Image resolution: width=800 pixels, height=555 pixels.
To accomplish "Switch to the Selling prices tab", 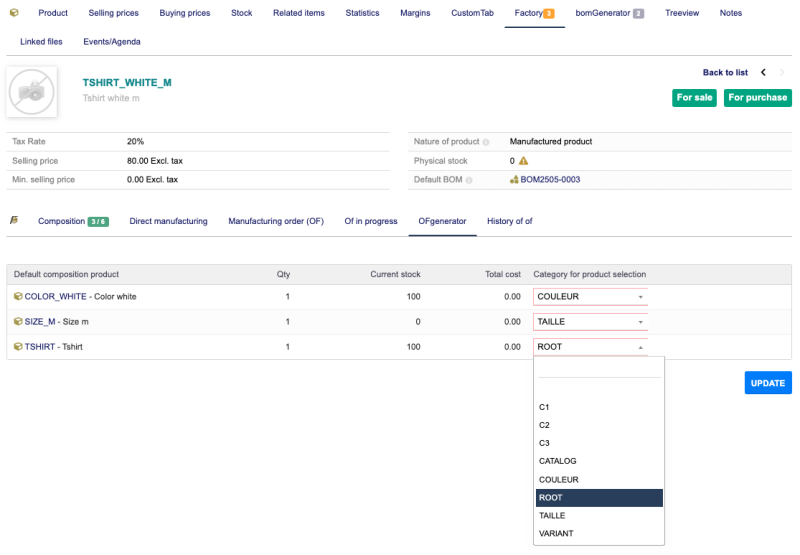I will [114, 13].
